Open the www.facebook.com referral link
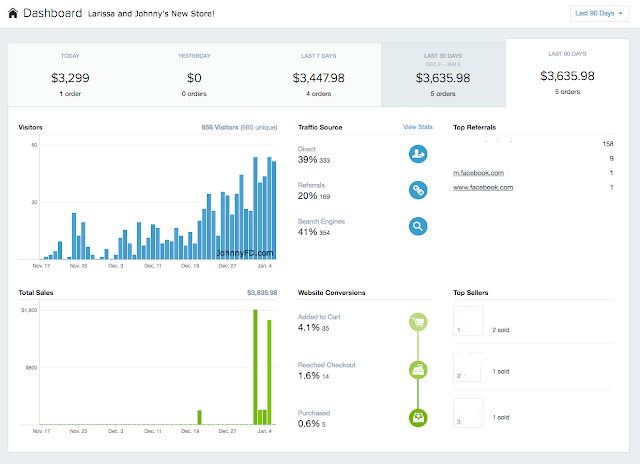Screen dimensions: 640x464 point(480,187)
